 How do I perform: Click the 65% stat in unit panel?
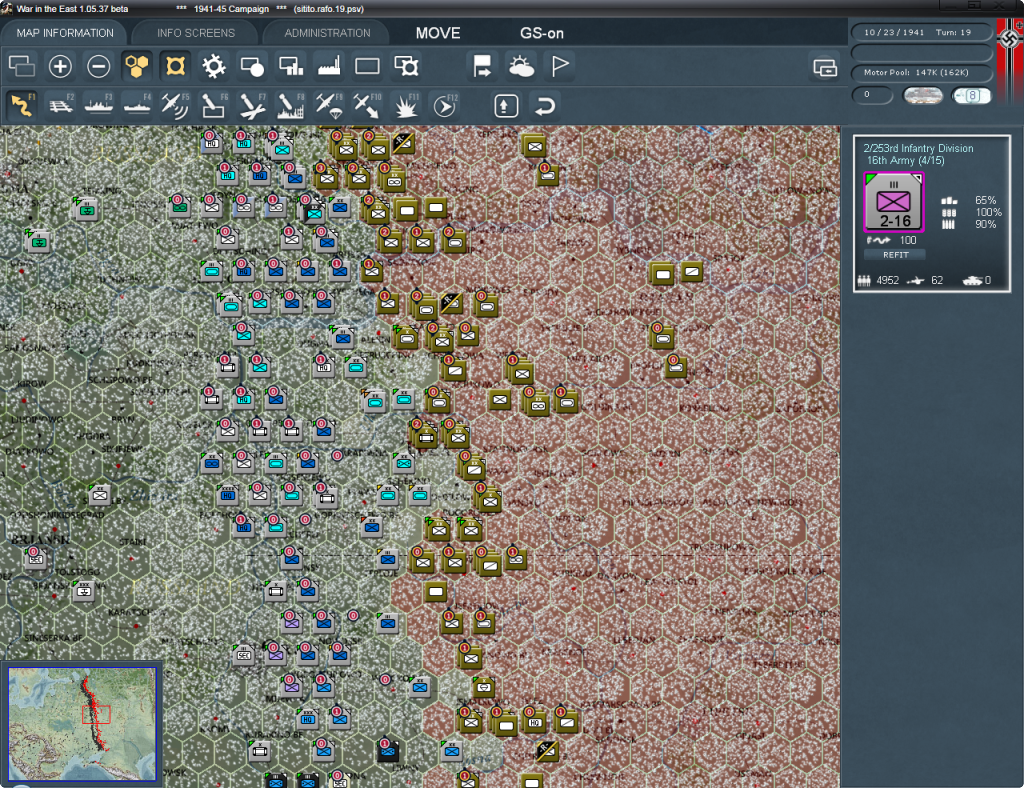click(x=985, y=200)
